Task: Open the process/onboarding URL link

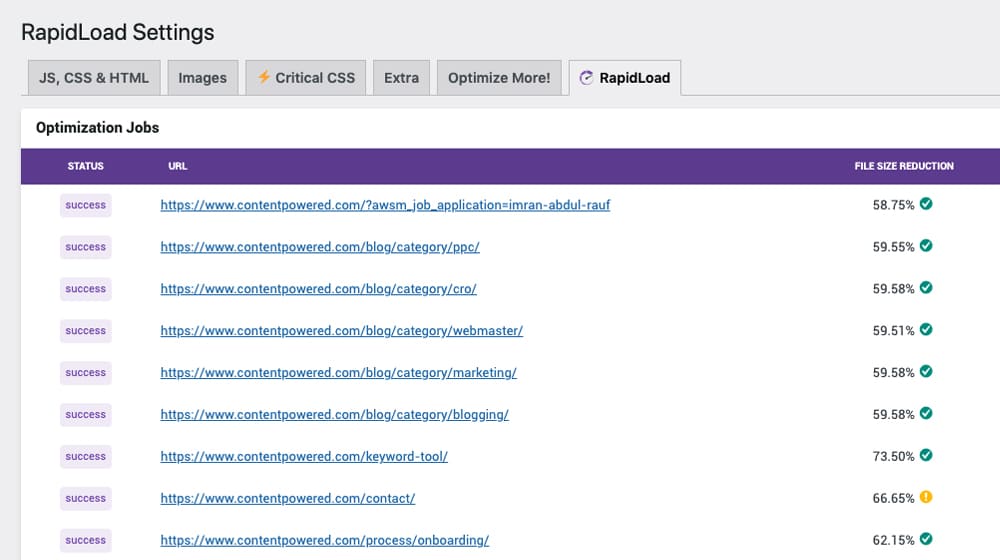Action: 325,540
